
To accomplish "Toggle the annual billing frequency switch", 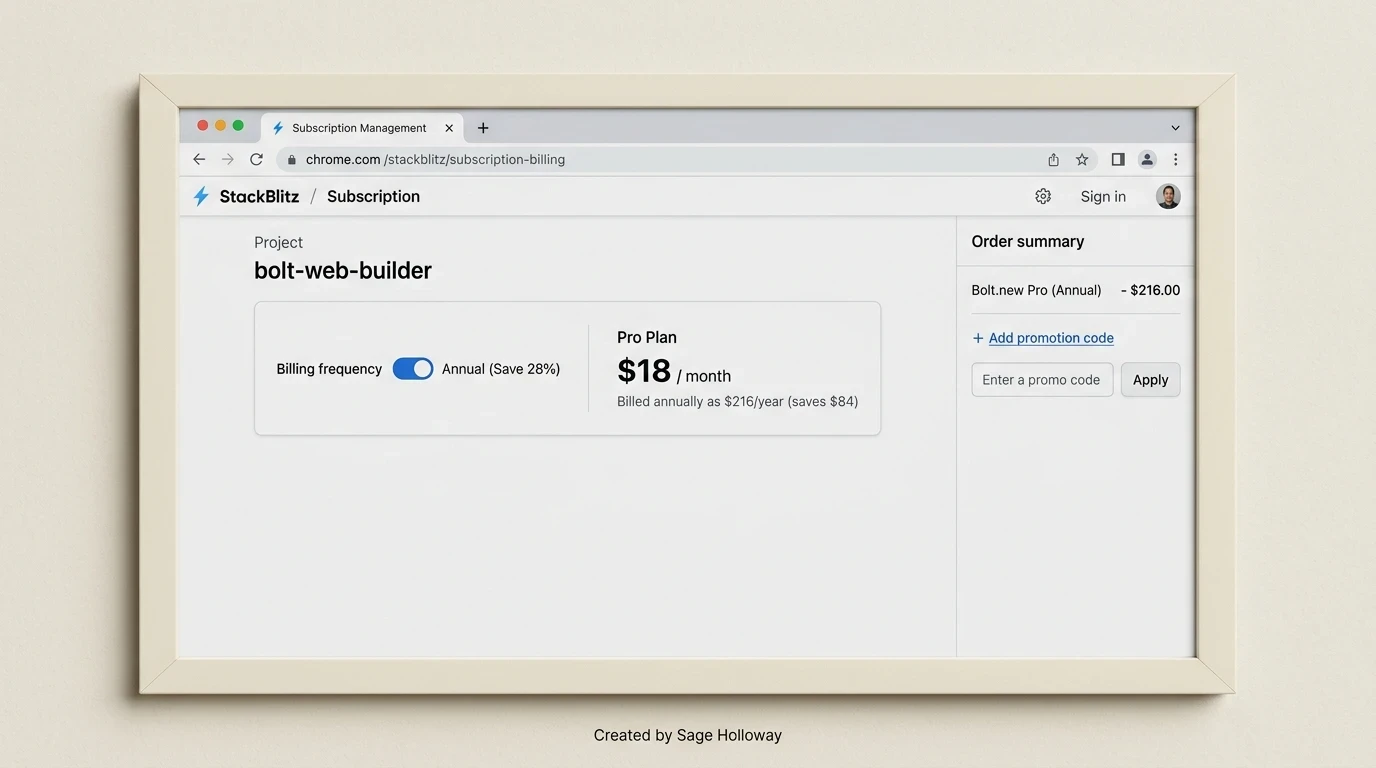I will click(x=413, y=369).
